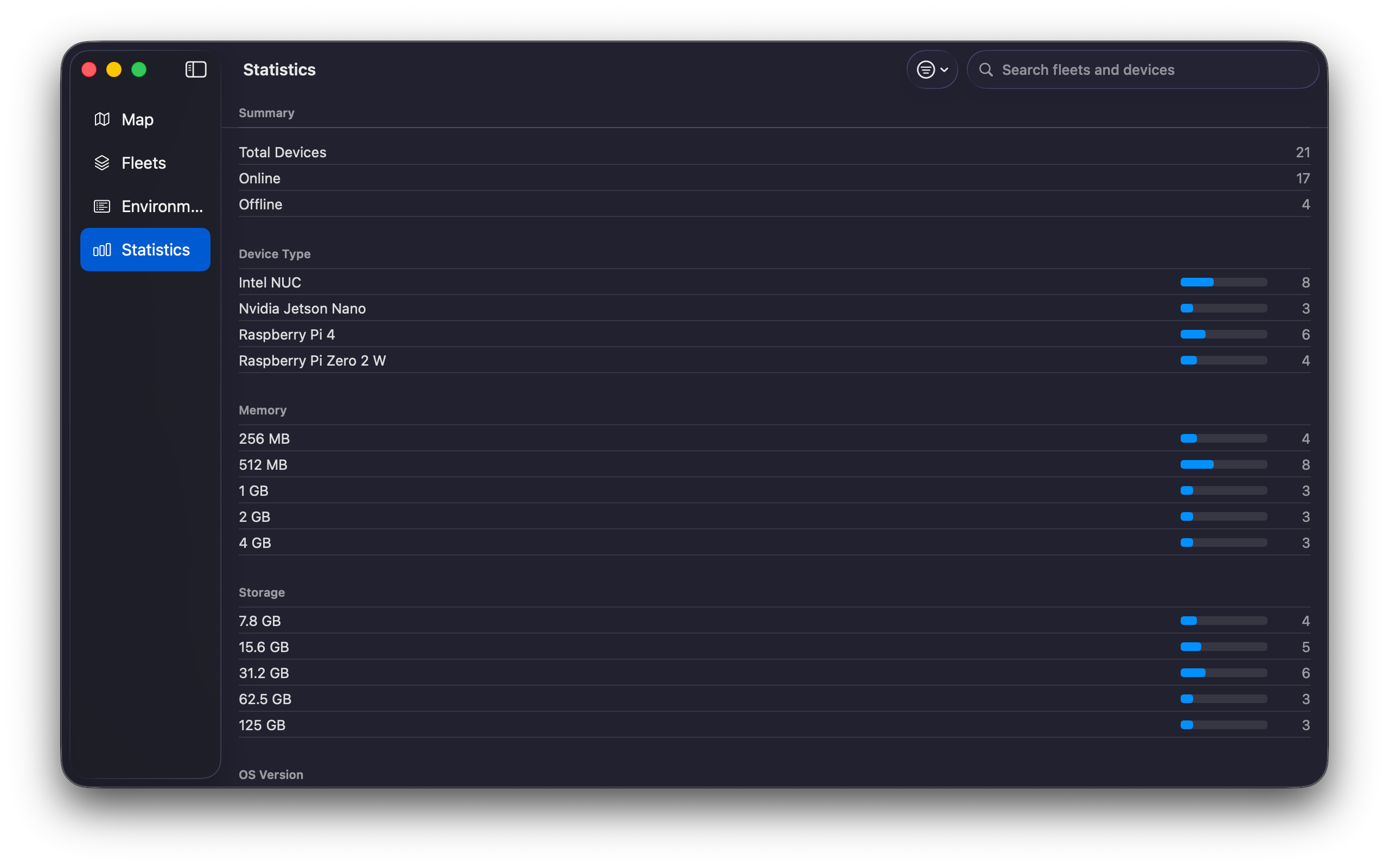Click the OS Version section header
This screenshot has width=1389, height=868.
click(x=271, y=775)
